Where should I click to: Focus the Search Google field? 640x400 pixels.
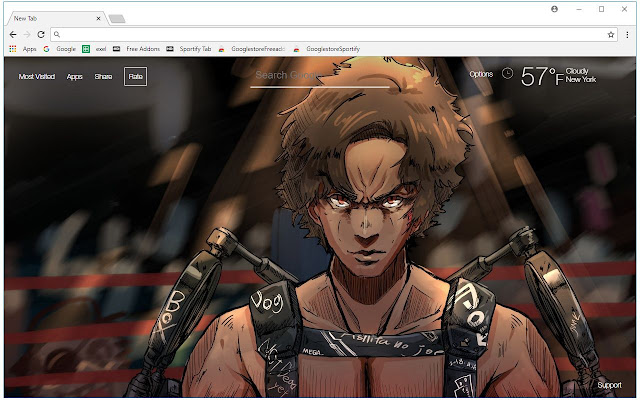320,76
